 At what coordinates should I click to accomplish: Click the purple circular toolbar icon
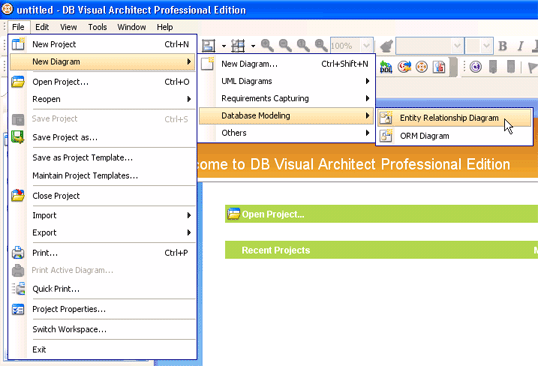click(476, 67)
